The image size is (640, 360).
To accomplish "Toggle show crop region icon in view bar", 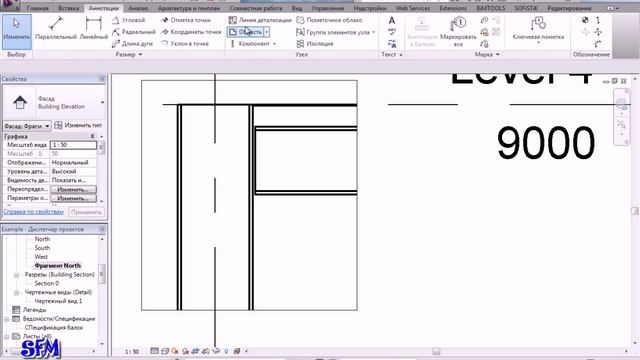I will 206,351.
